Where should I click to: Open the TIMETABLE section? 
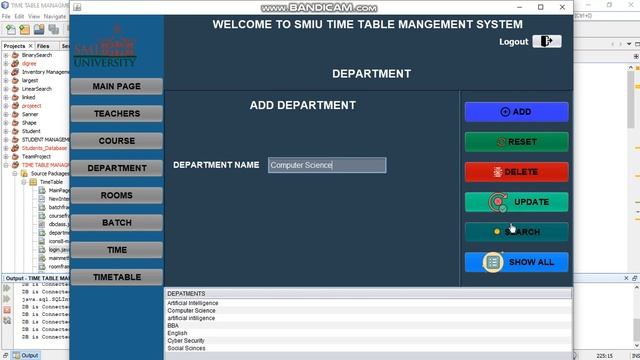117,277
